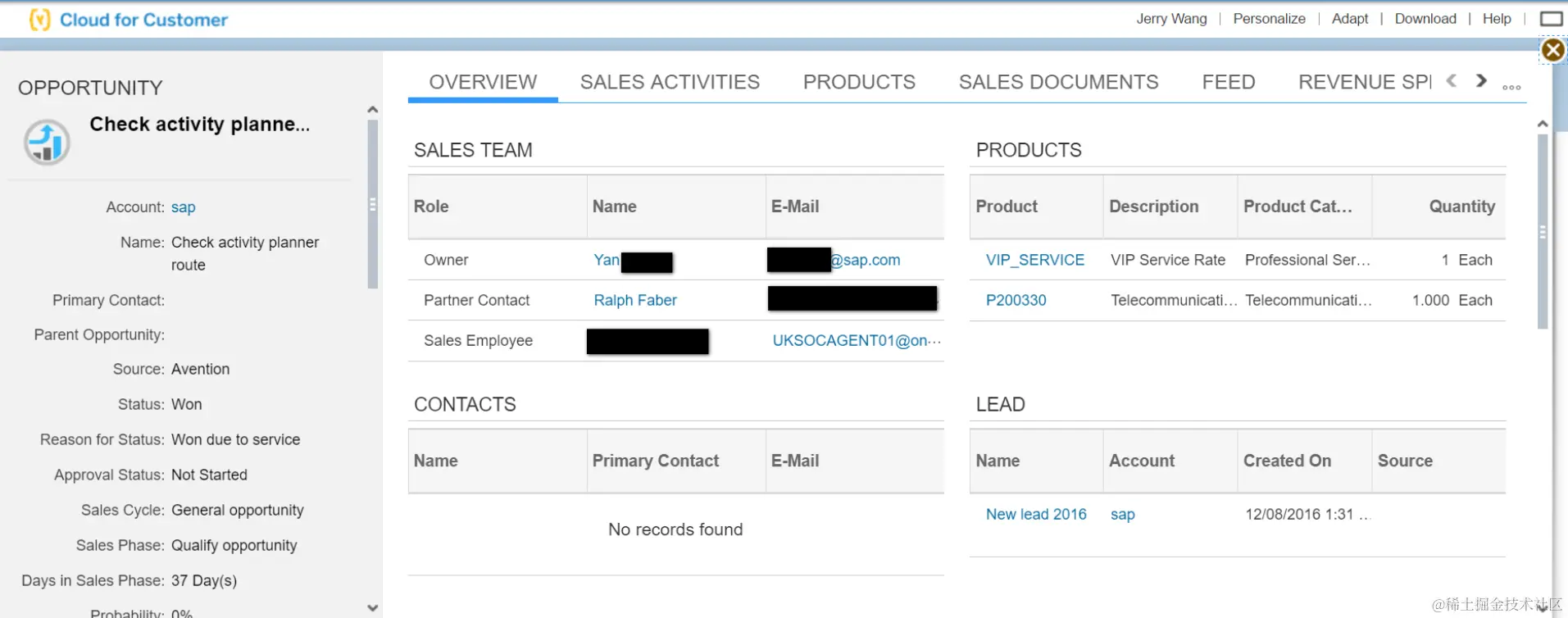The width and height of the screenshot is (1568, 618).
Task: Open the Products tab
Action: [859, 82]
